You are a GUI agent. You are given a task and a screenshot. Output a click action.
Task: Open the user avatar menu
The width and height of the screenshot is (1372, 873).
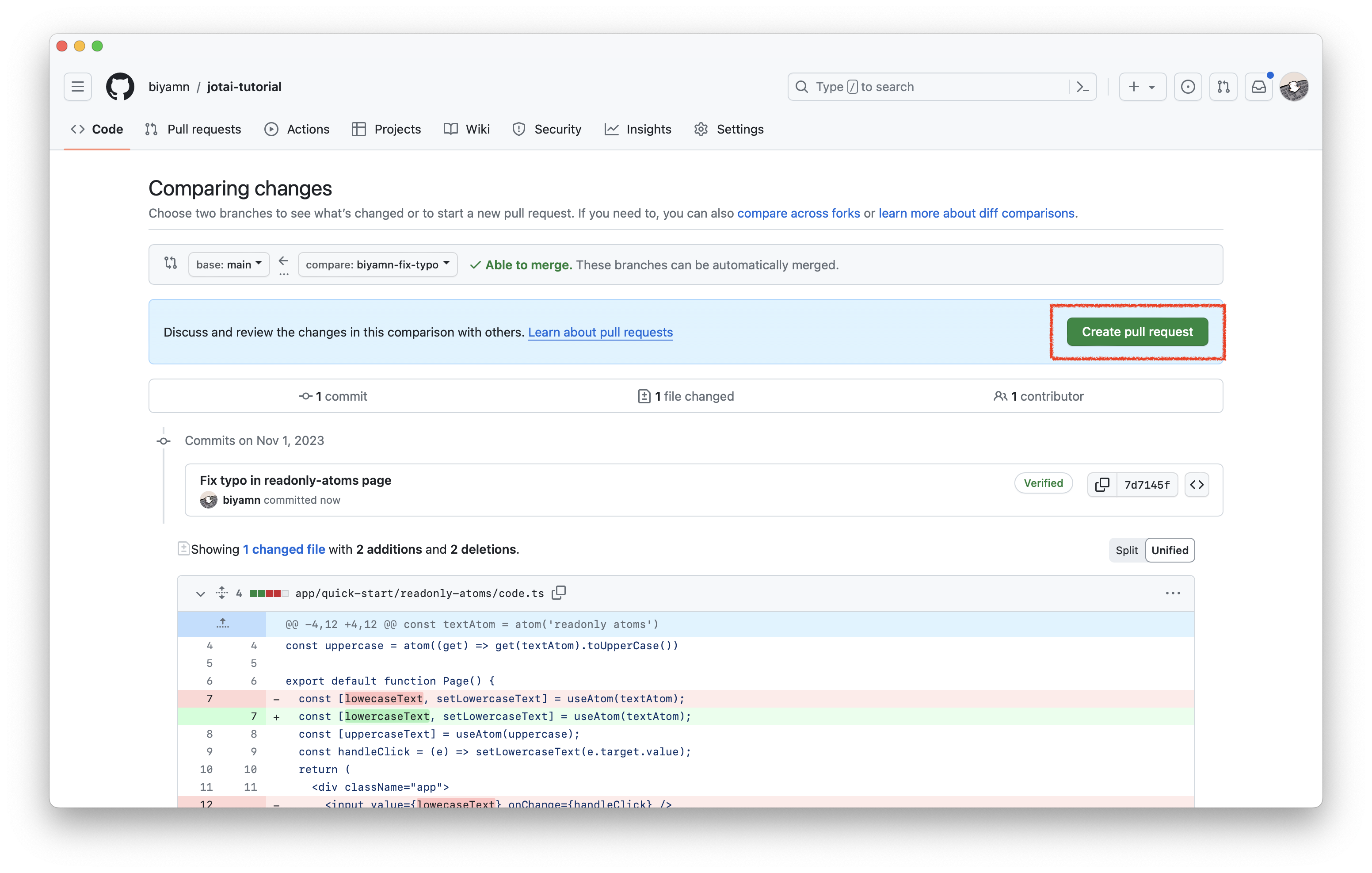[1294, 87]
